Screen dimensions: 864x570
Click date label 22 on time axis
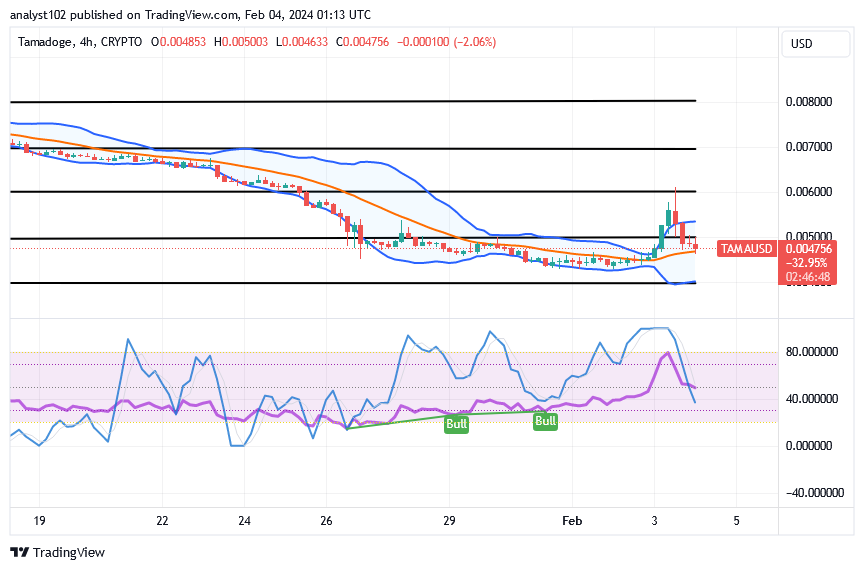coord(162,521)
